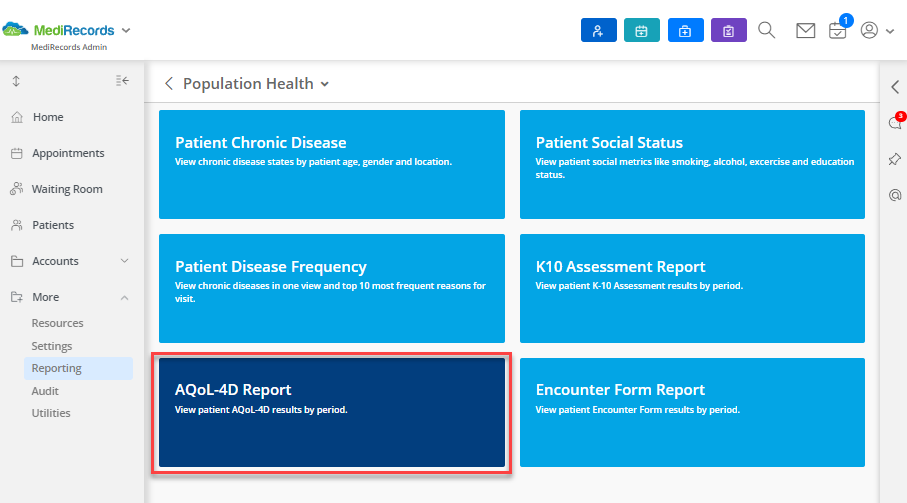Open the Patient Disease Frequency tile

[x=332, y=289]
